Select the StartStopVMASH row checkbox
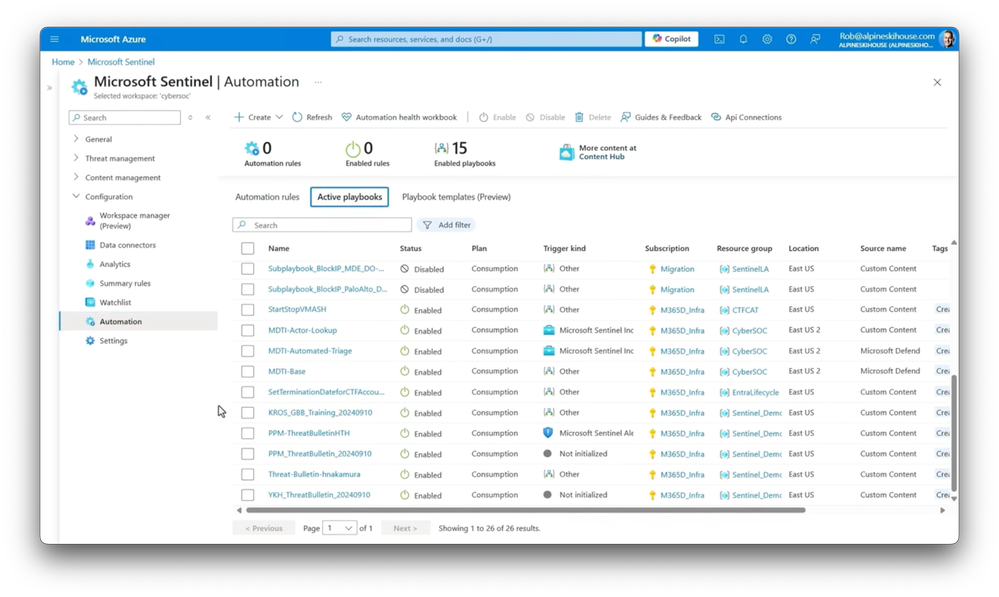 248,310
